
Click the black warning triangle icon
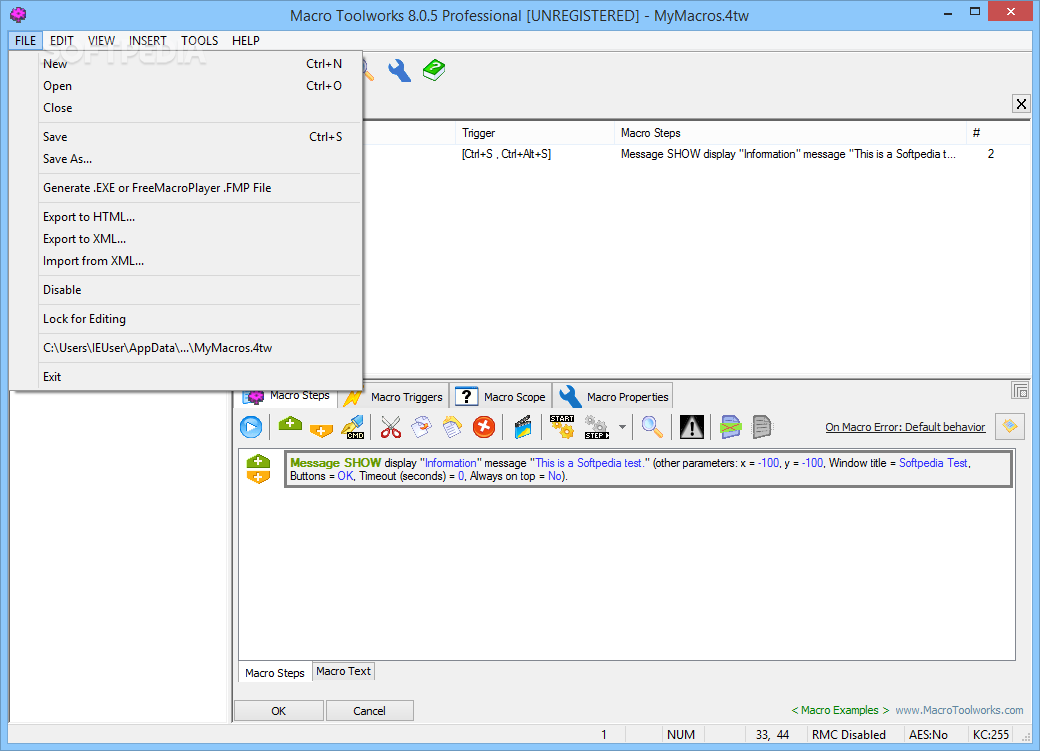[692, 427]
